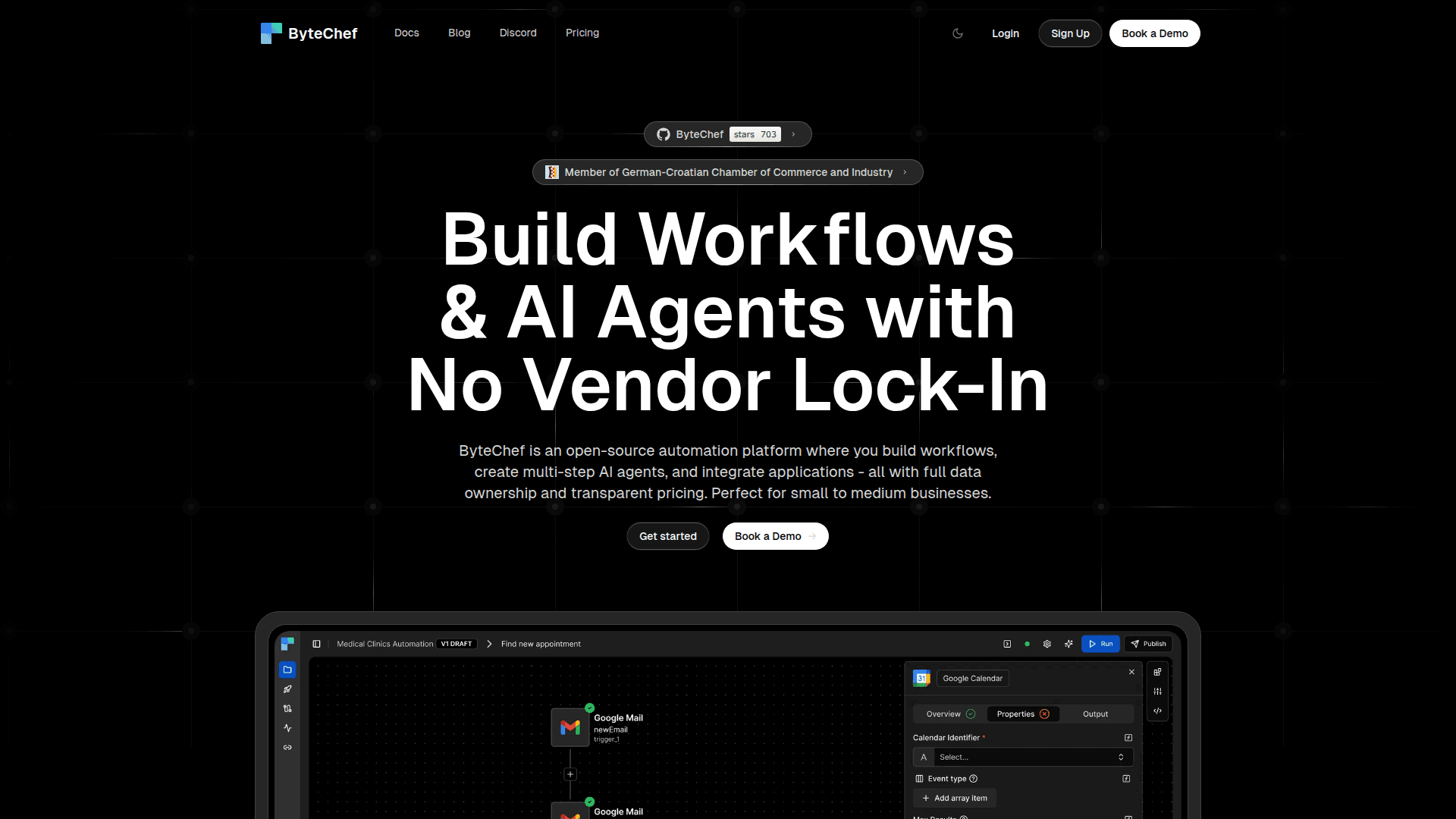This screenshot has height=819, width=1456.
Task: Click the AI sparkle icon beside Run
Action: point(1068,644)
